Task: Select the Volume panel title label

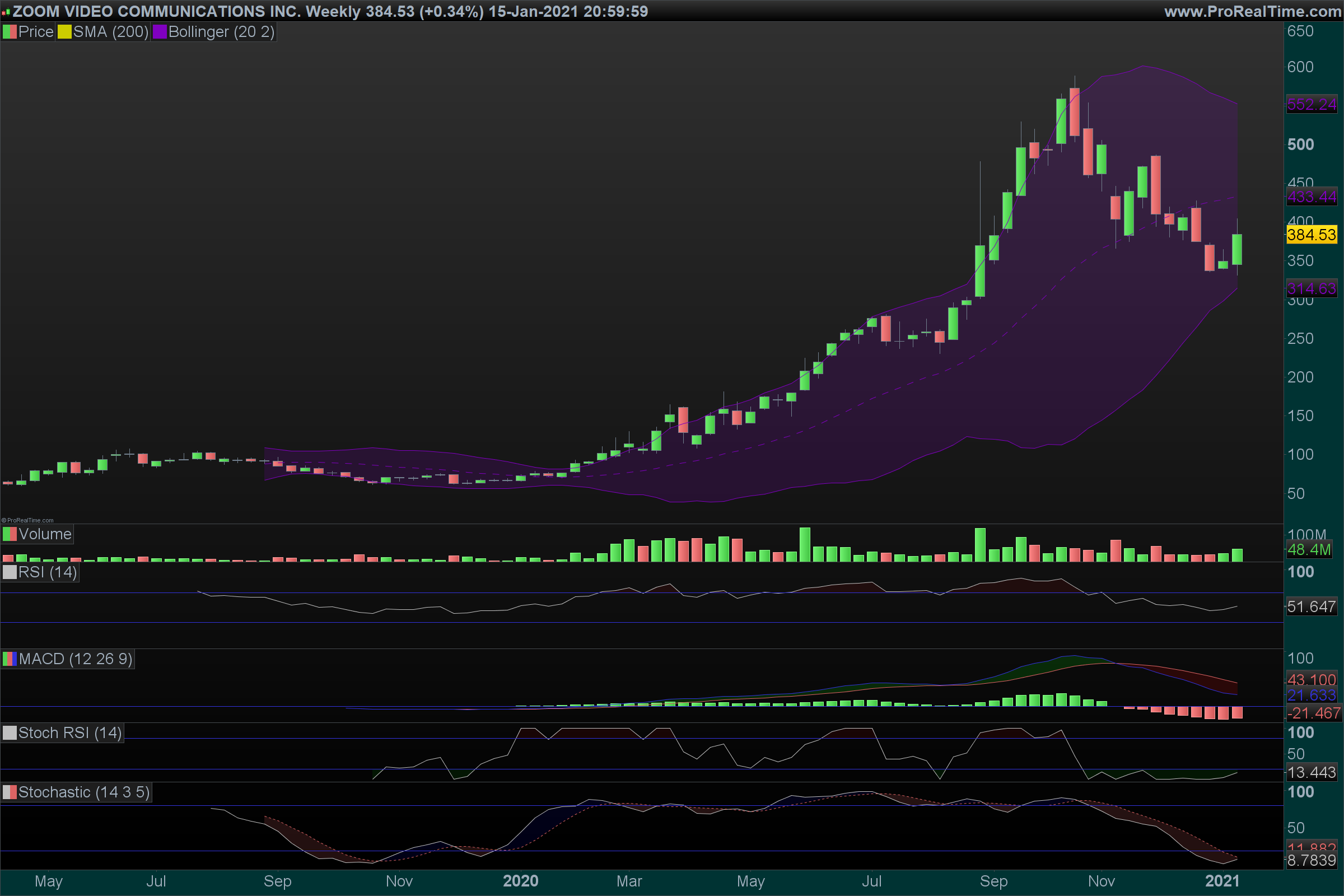Action: (45, 534)
